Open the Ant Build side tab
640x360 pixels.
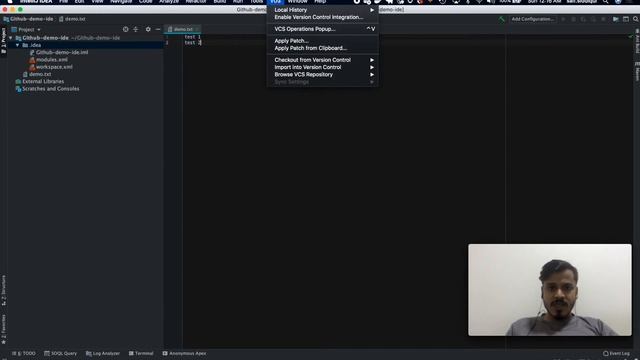tap(637, 41)
